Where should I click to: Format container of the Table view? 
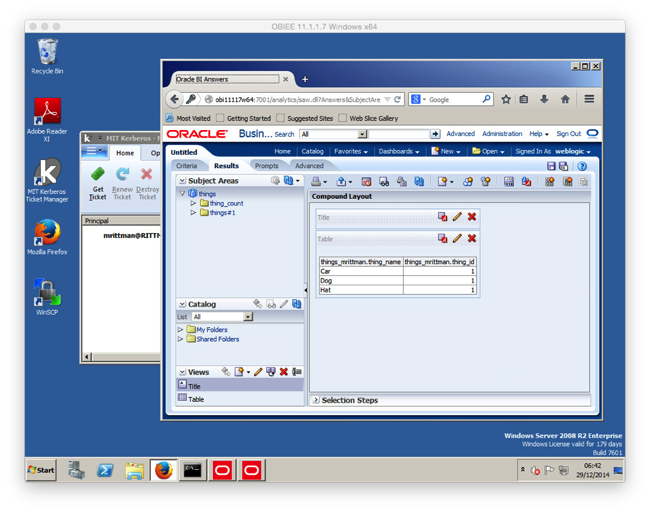coord(443,238)
